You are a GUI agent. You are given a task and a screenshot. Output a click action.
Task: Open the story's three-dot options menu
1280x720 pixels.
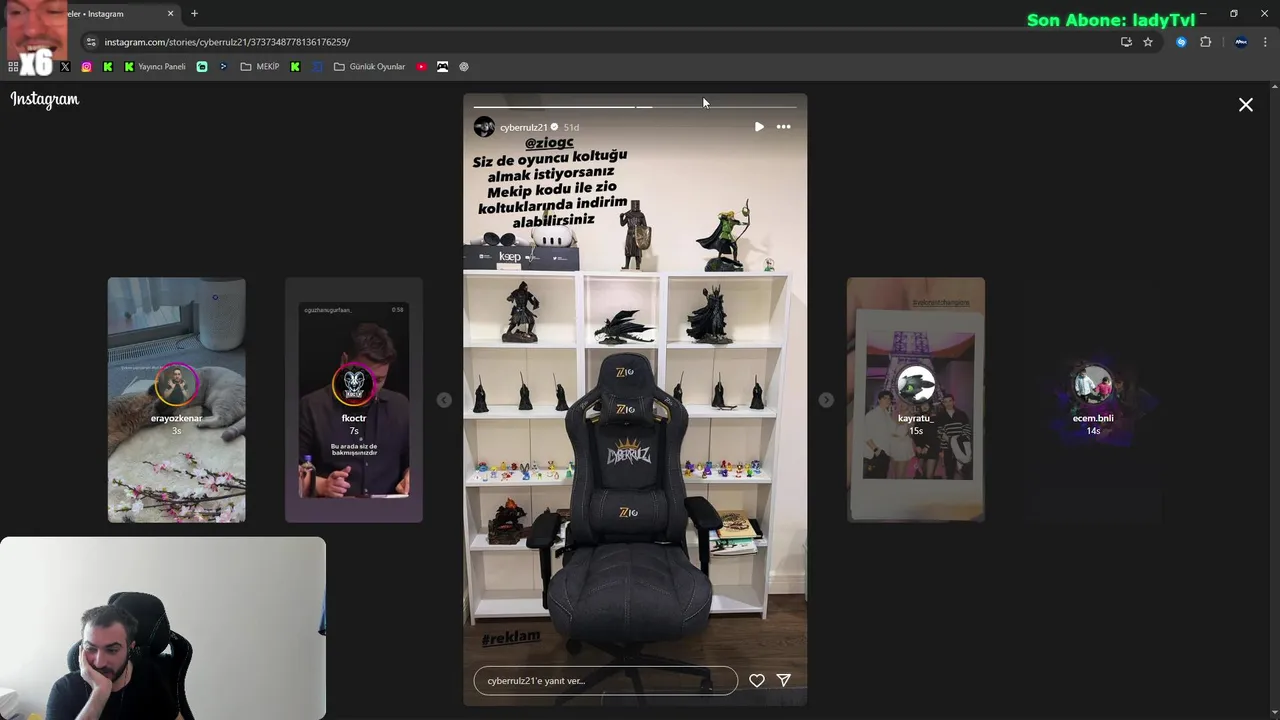[x=784, y=127]
